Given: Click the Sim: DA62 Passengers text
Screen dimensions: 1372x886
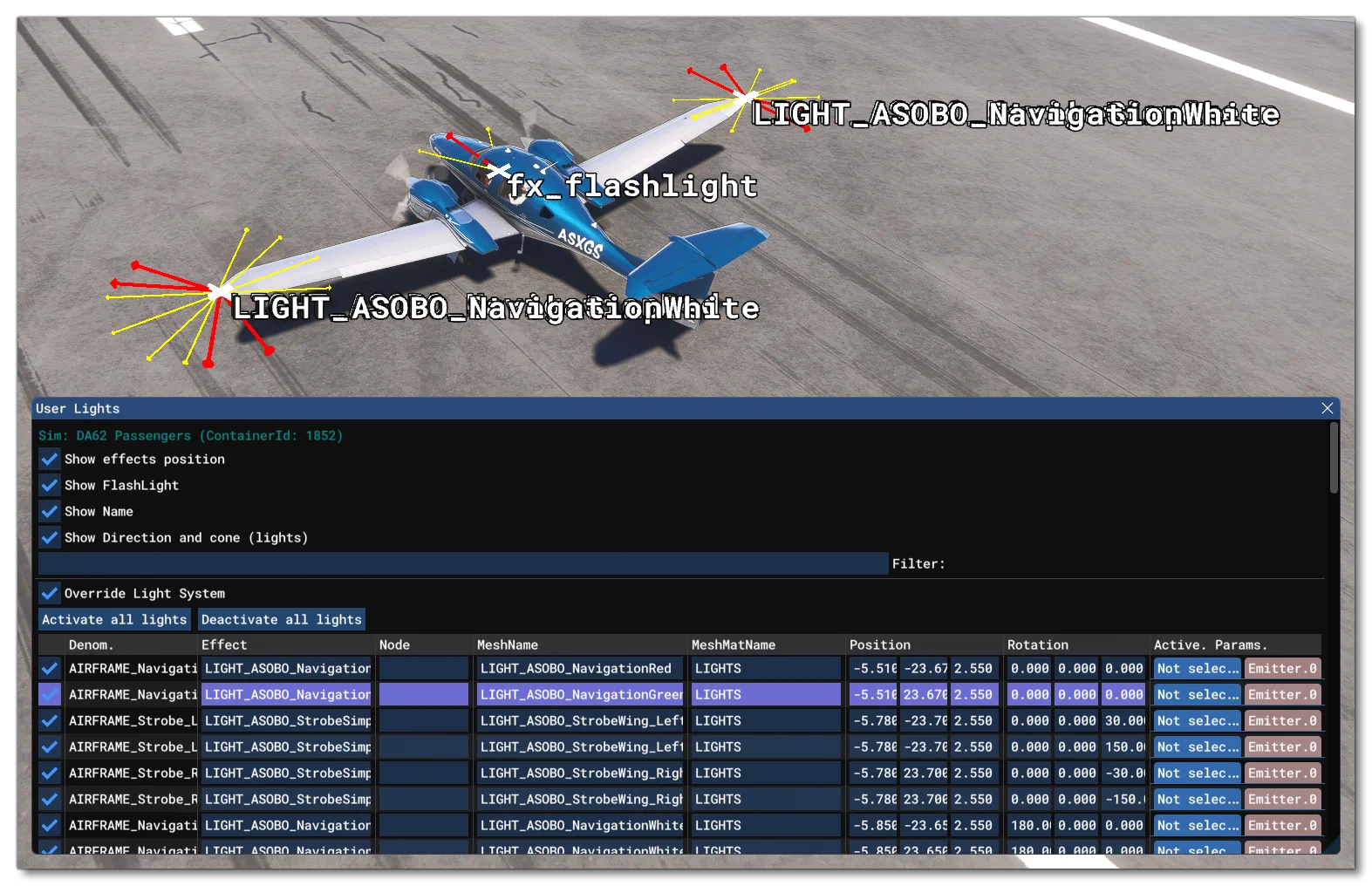Looking at the screenshot, I should (x=190, y=435).
